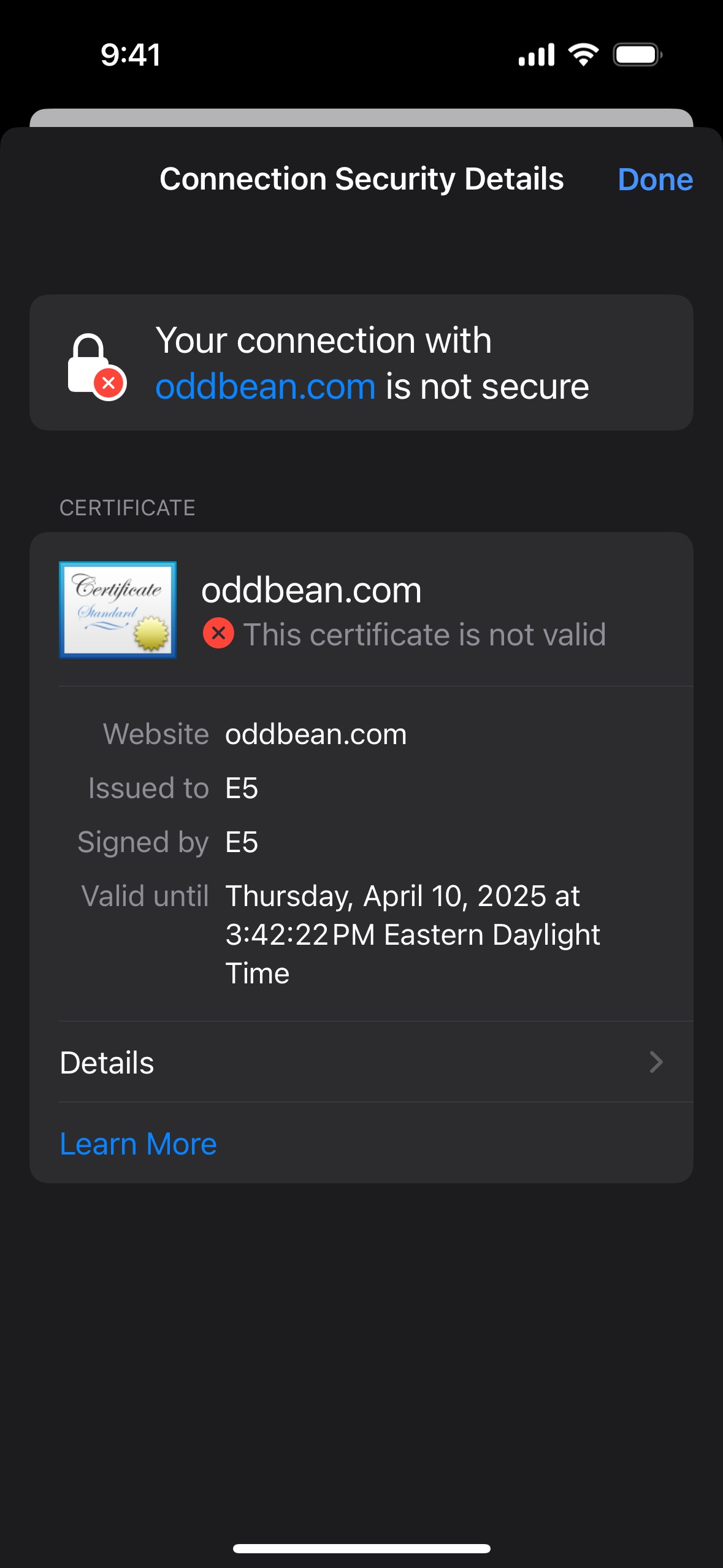Viewport: 723px width, 1568px height.
Task: Tap the Certificate Standard thumbnail image
Action: 118,610
